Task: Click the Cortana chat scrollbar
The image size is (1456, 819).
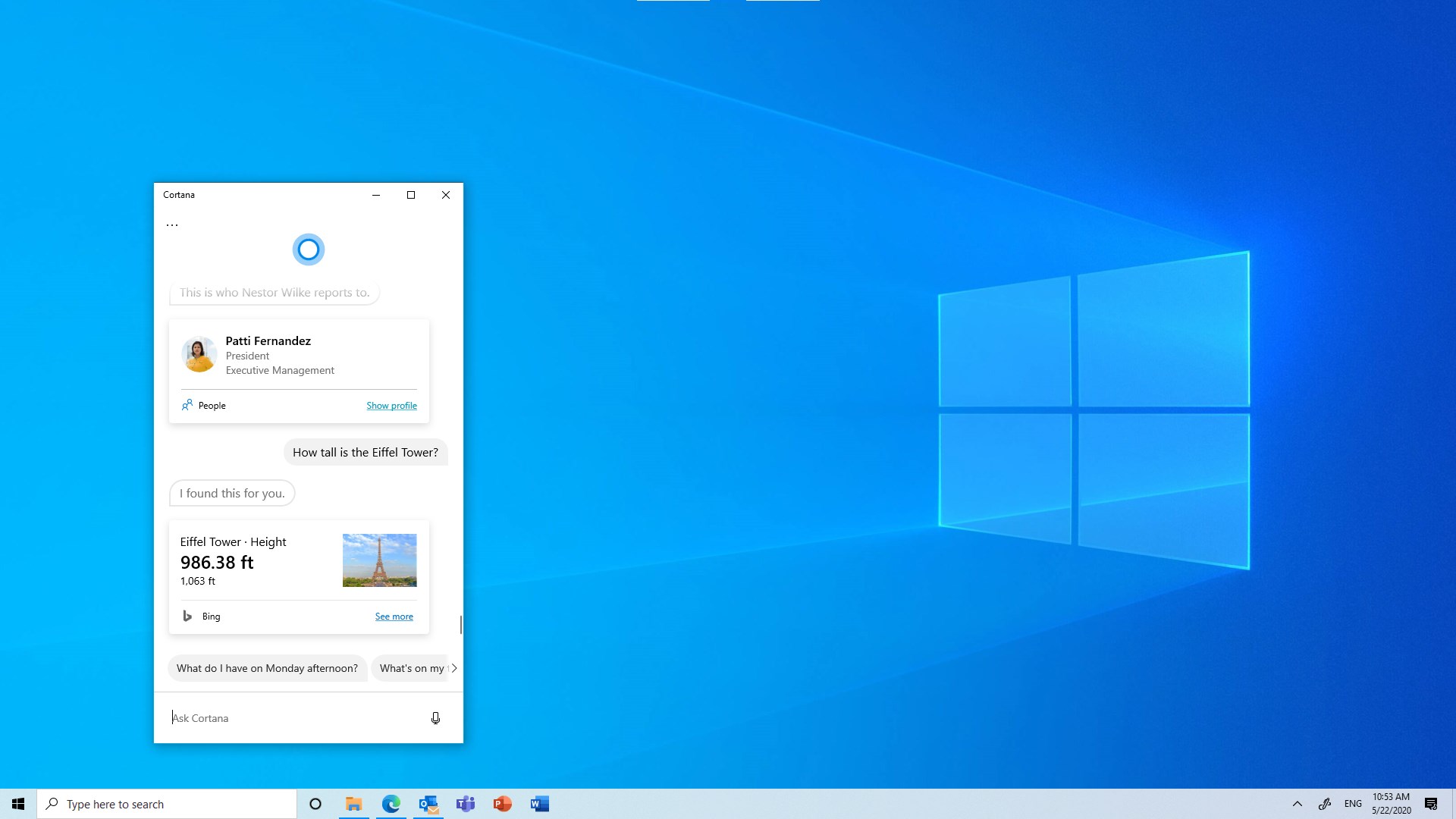Action: tap(460, 624)
